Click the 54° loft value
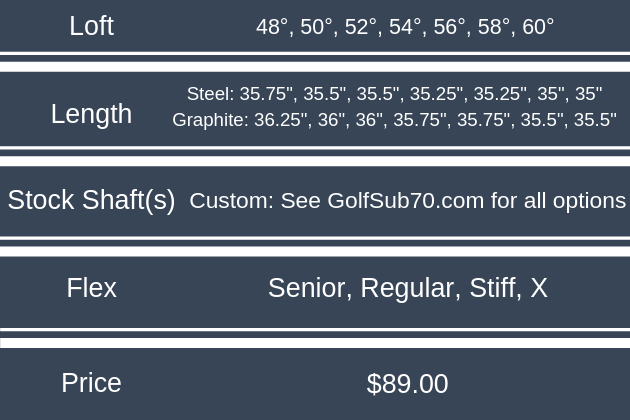Screen dimensions: 630x420 click(405, 27)
